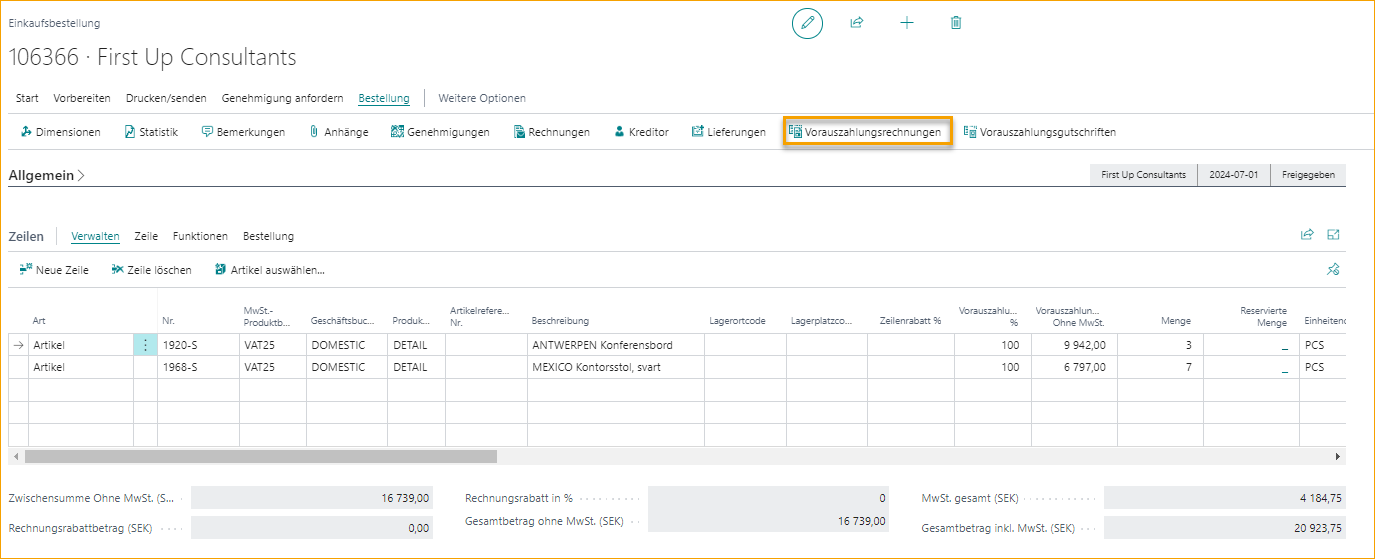
Task: Click the Beschreibung cell MEXICO Kontorsstol, svart
Action: click(x=596, y=367)
